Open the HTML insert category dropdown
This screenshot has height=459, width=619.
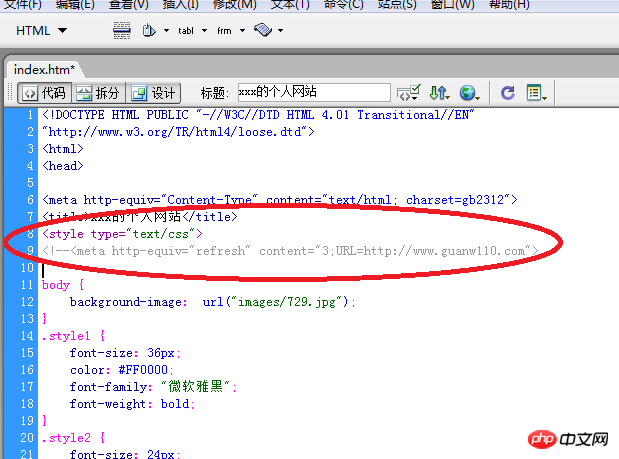point(41,30)
